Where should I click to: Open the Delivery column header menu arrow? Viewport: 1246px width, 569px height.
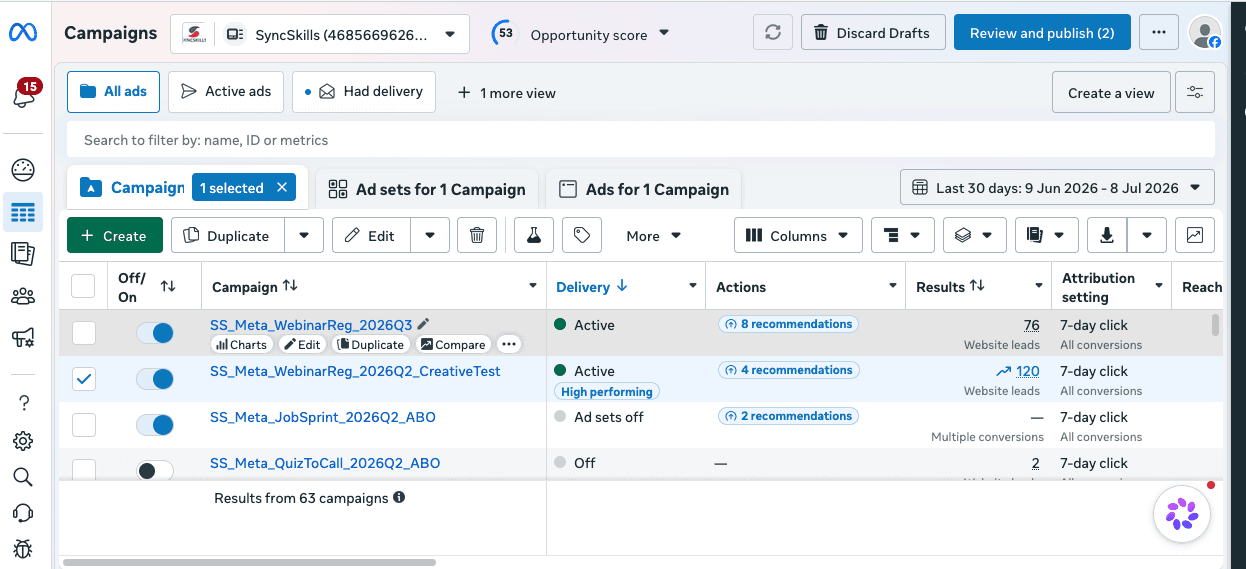tap(692, 287)
